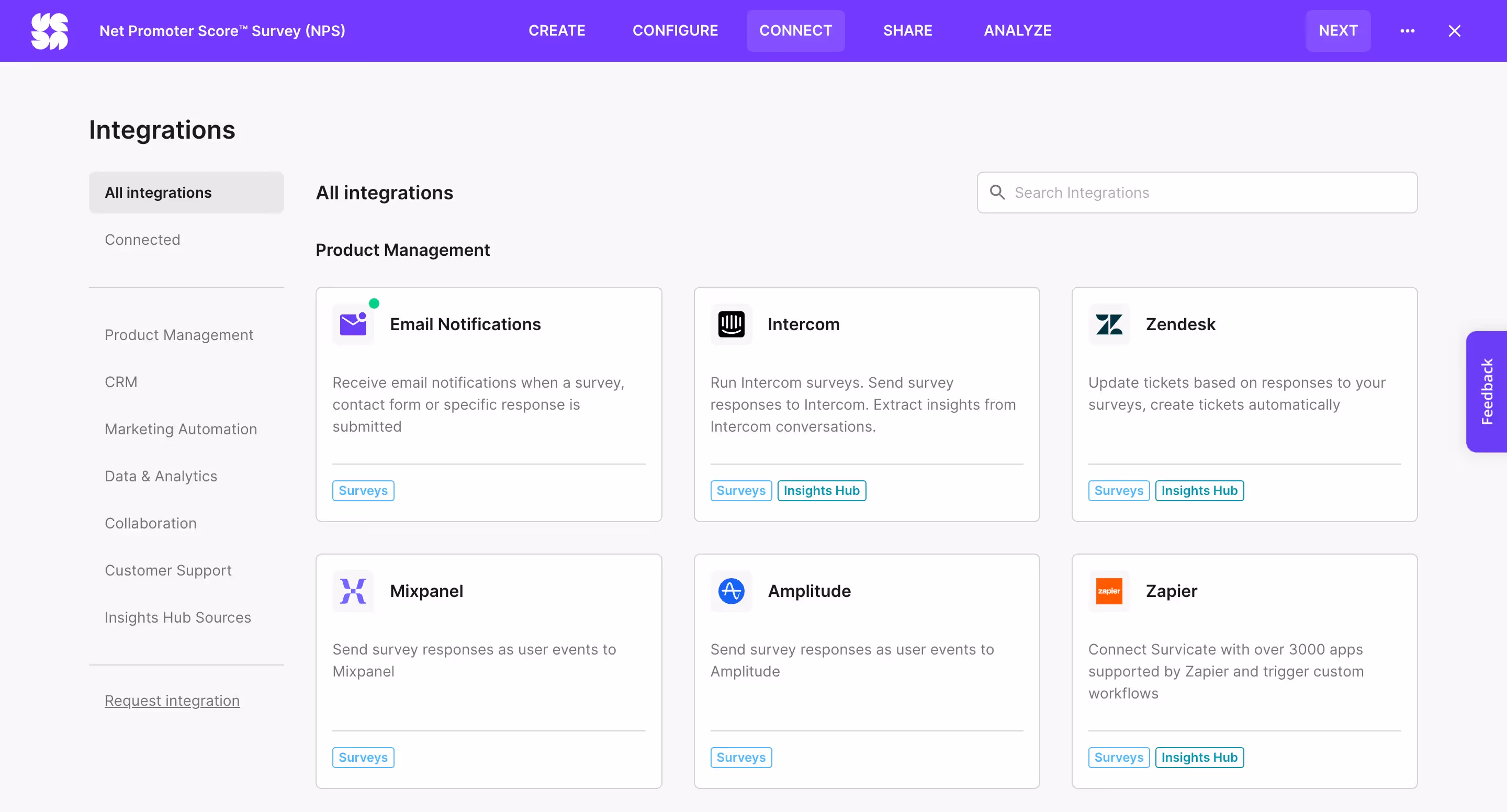
Task: Open the Mixpanel integration title
Action: coord(426,591)
